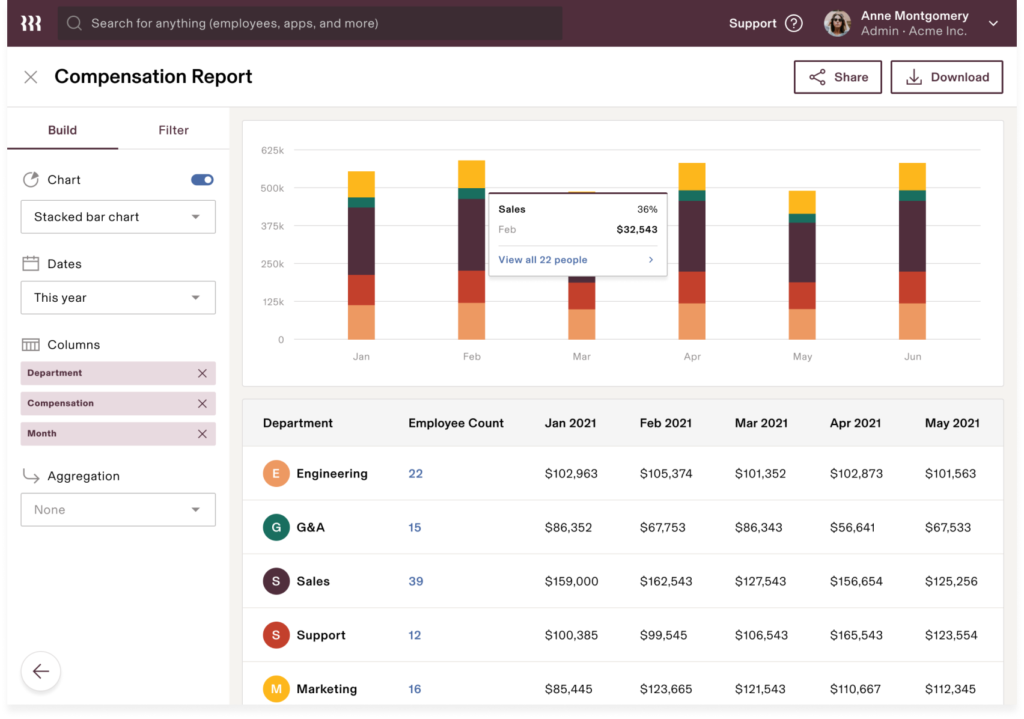Open the Stacked bar chart dropdown
The image size is (1024, 719).
(117, 217)
